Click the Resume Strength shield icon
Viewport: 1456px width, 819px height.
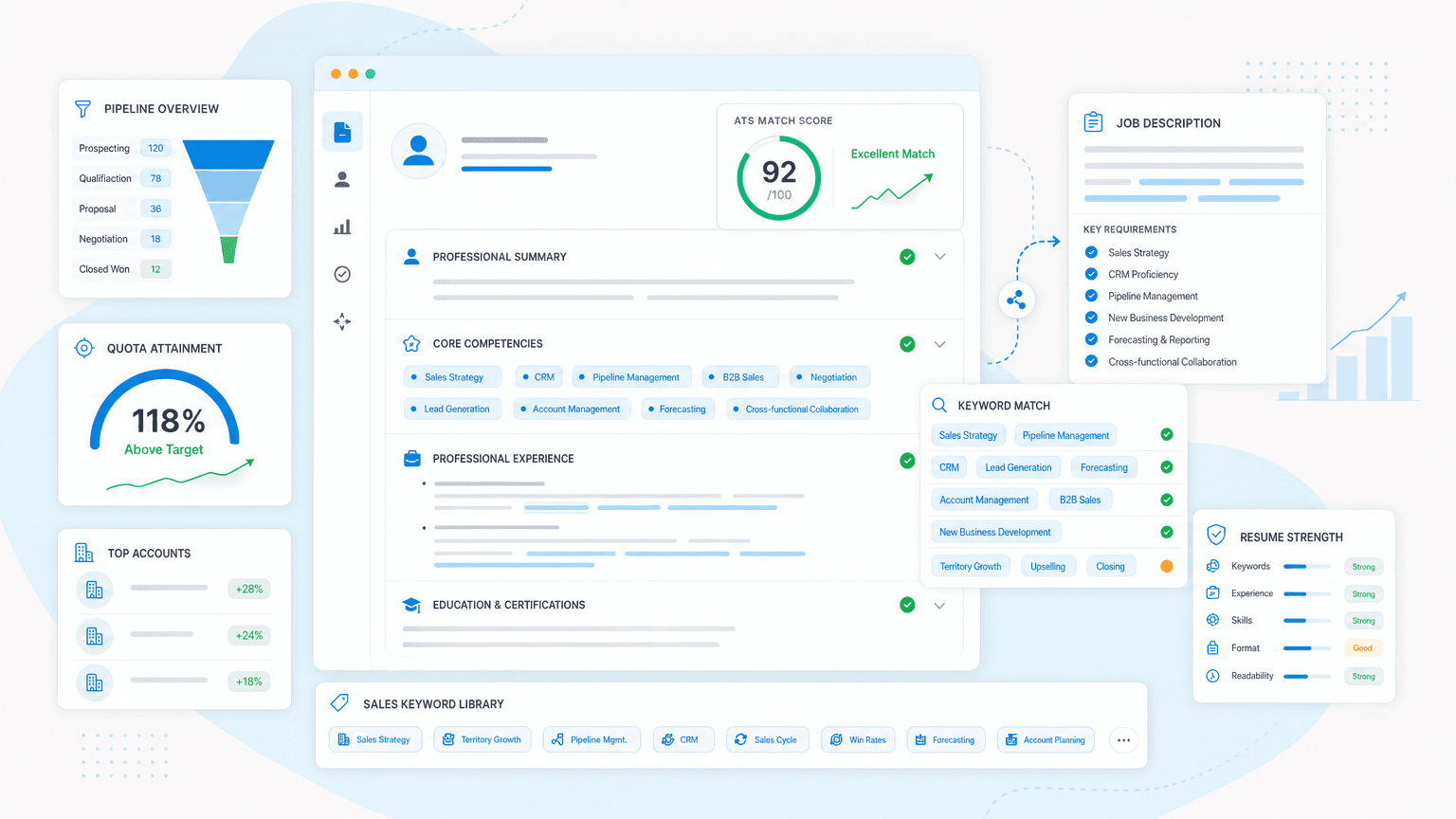tap(1216, 535)
